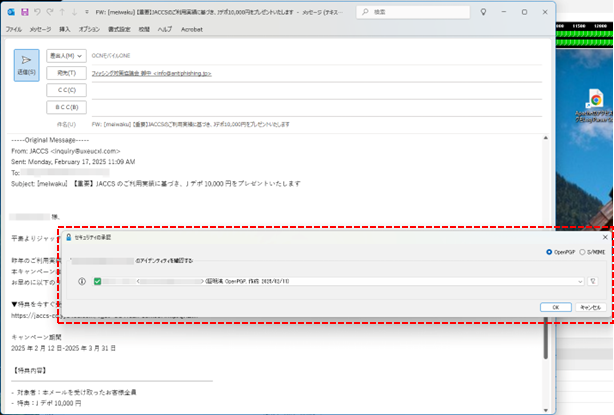Viewport: 614px width, 415px height.
Task: Click the filter icon right of key list
Action: (x=593, y=281)
